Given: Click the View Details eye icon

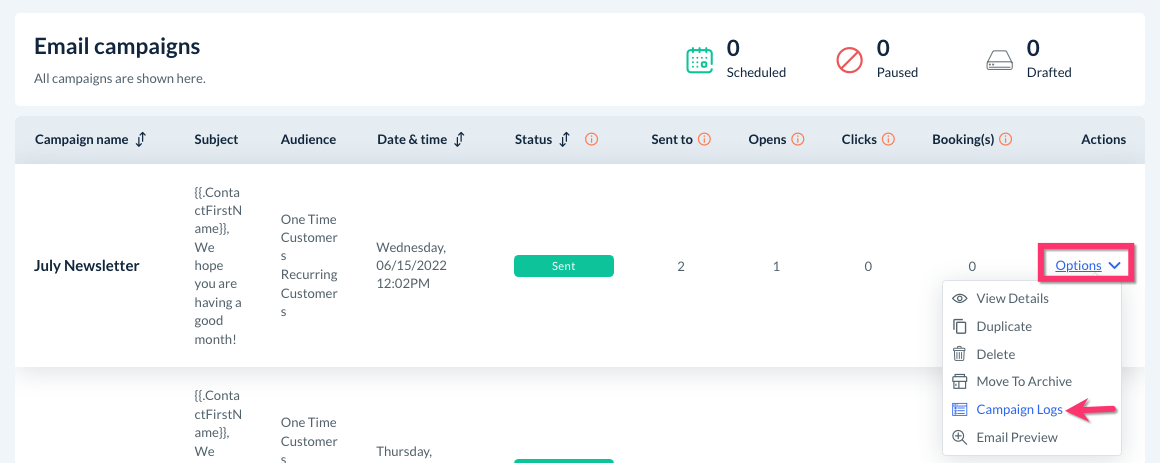Looking at the screenshot, I should [960, 299].
